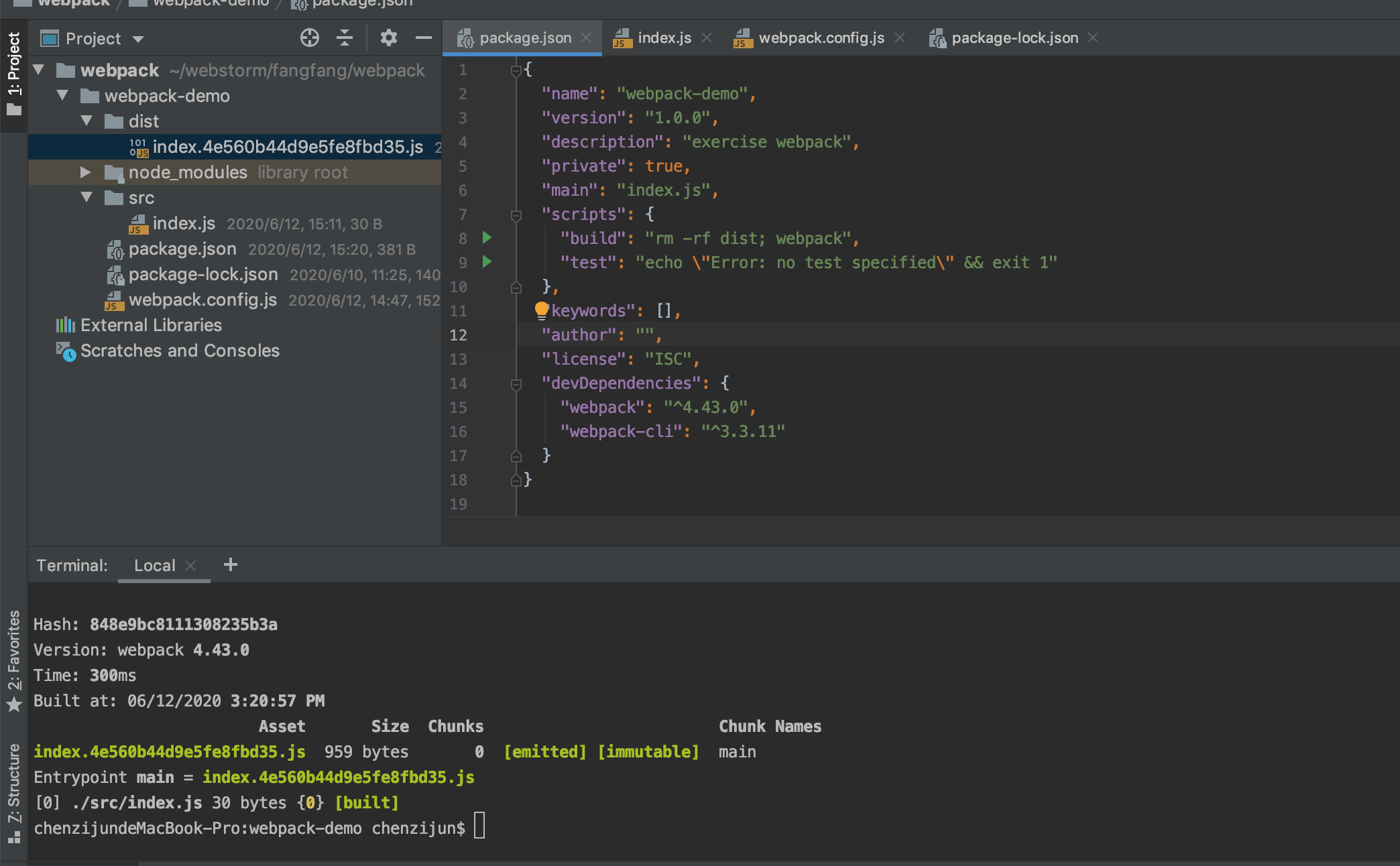This screenshot has height=866, width=1400.
Task: Expand the node_modules folder
Action: (x=86, y=172)
